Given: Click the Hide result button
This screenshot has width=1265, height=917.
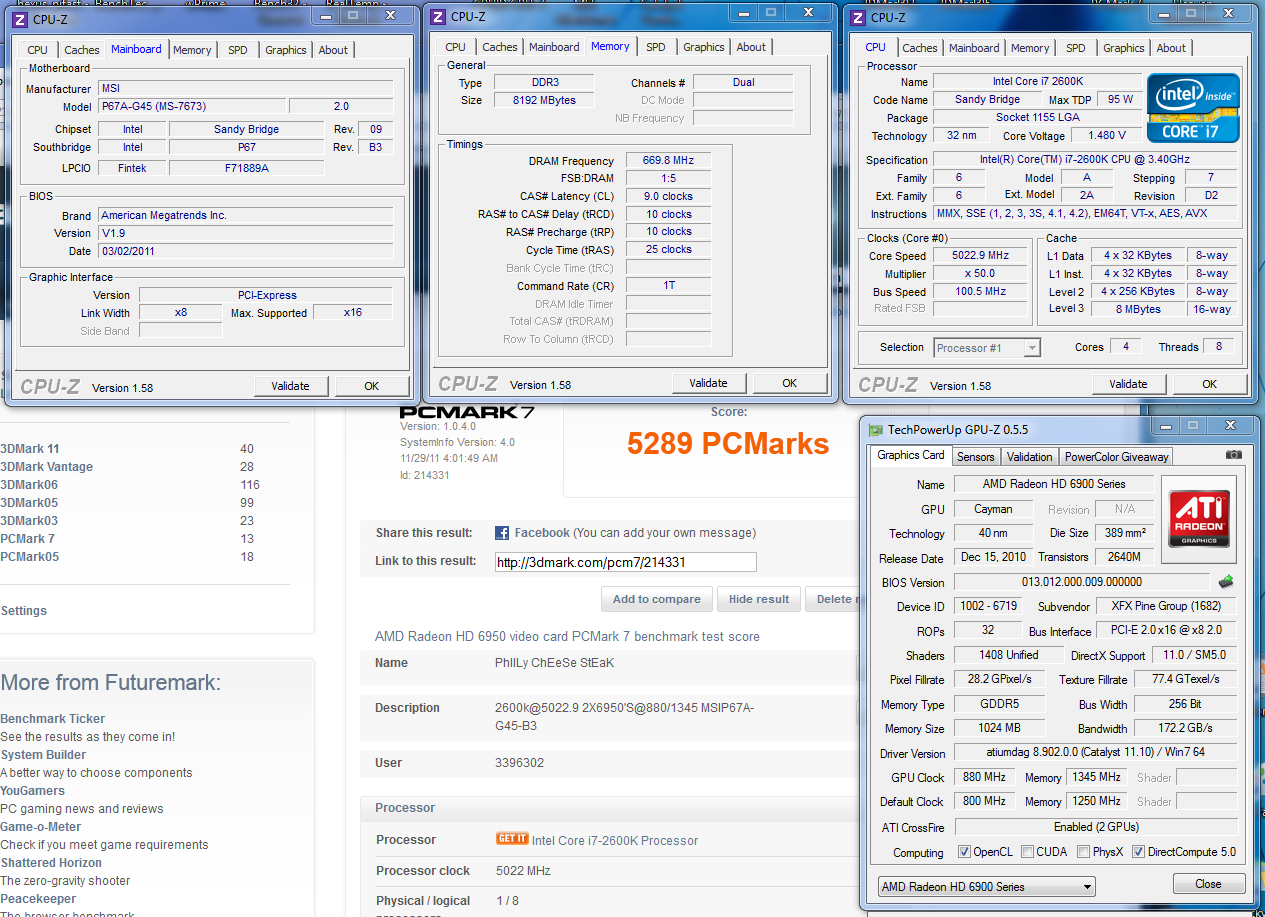Looking at the screenshot, I should tap(759, 599).
